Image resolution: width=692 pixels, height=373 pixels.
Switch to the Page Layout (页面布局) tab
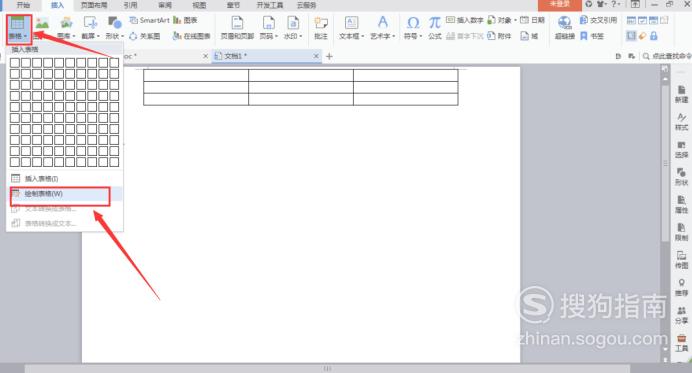click(x=94, y=5)
